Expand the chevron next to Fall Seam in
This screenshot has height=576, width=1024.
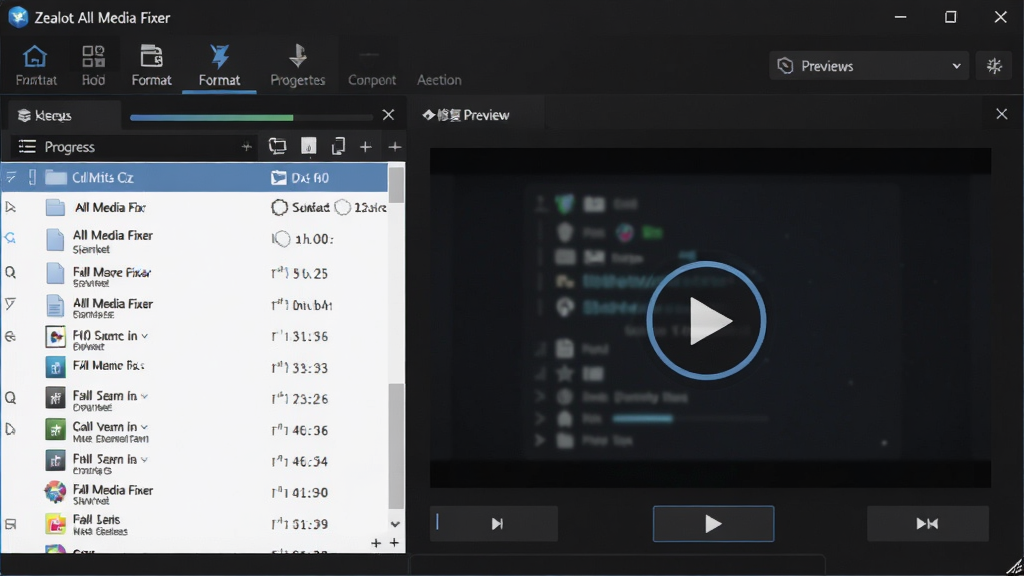pos(144,396)
